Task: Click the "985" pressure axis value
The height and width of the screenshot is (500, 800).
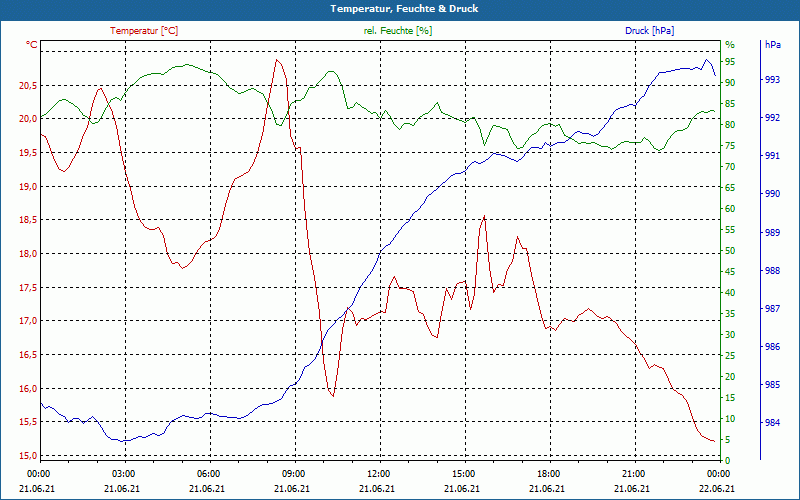Action: point(772,385)
